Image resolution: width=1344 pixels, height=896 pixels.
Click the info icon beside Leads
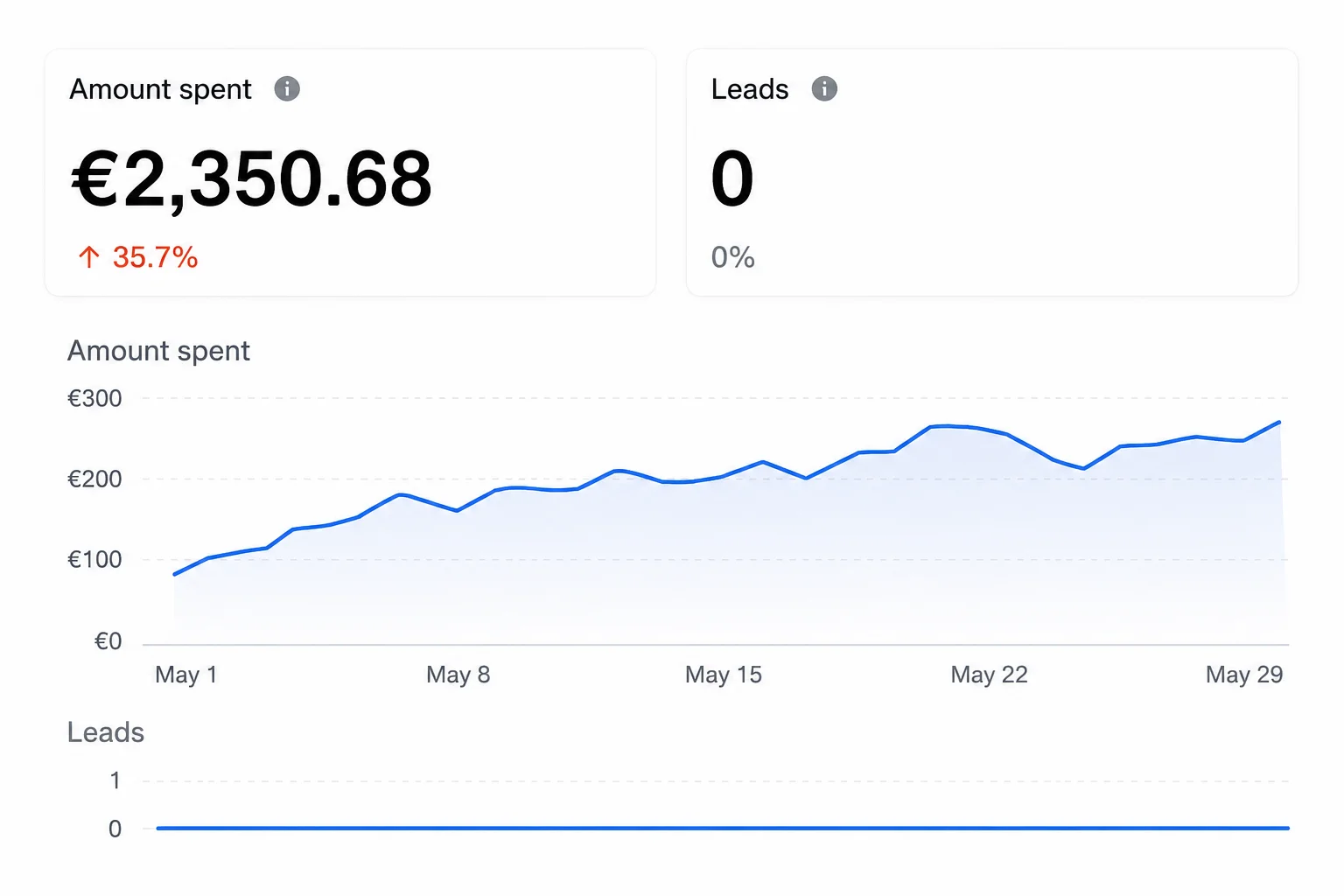pyautogui.click(x=824, y=88)
